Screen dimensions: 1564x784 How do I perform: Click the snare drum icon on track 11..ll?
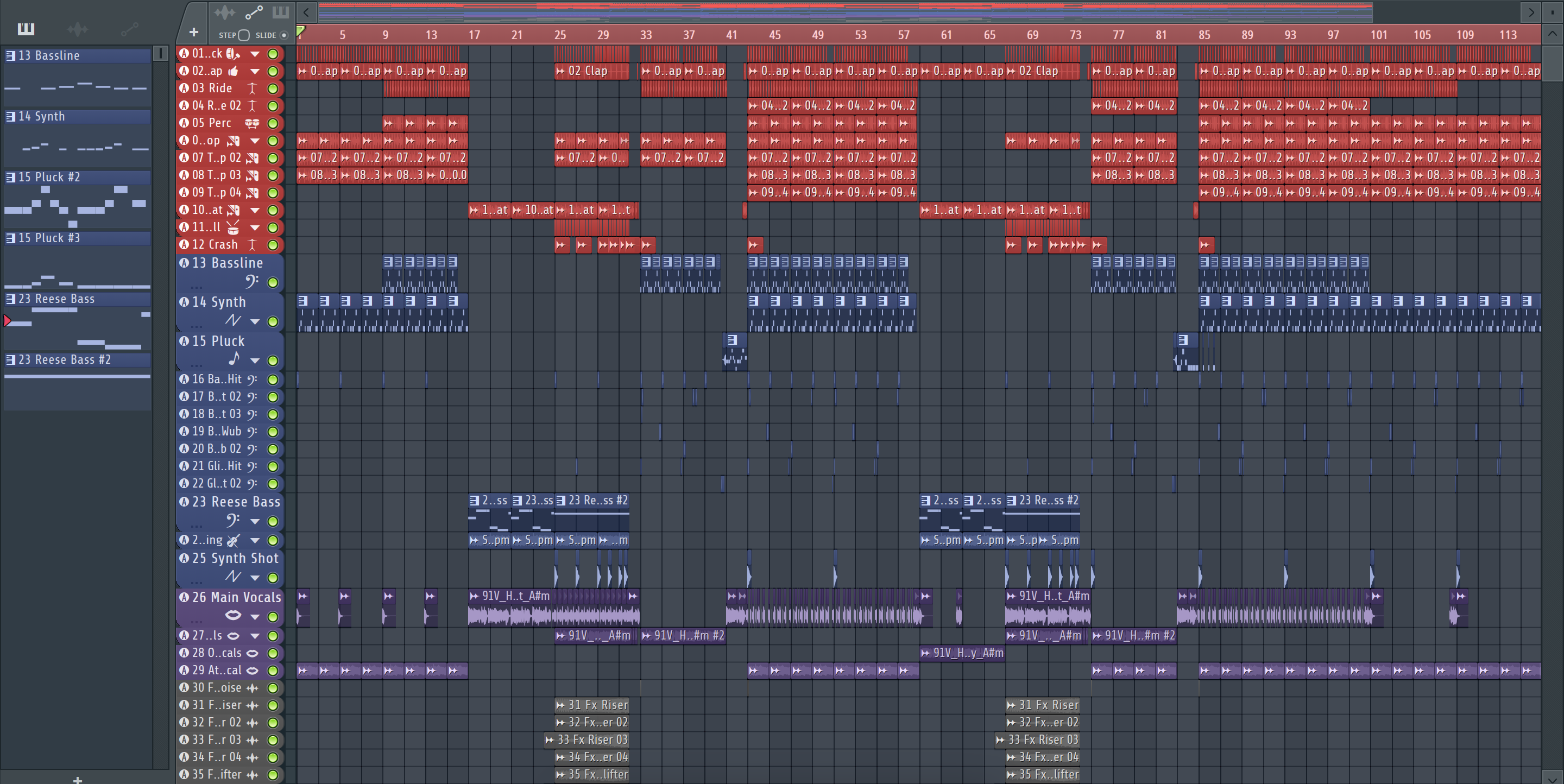232,227
